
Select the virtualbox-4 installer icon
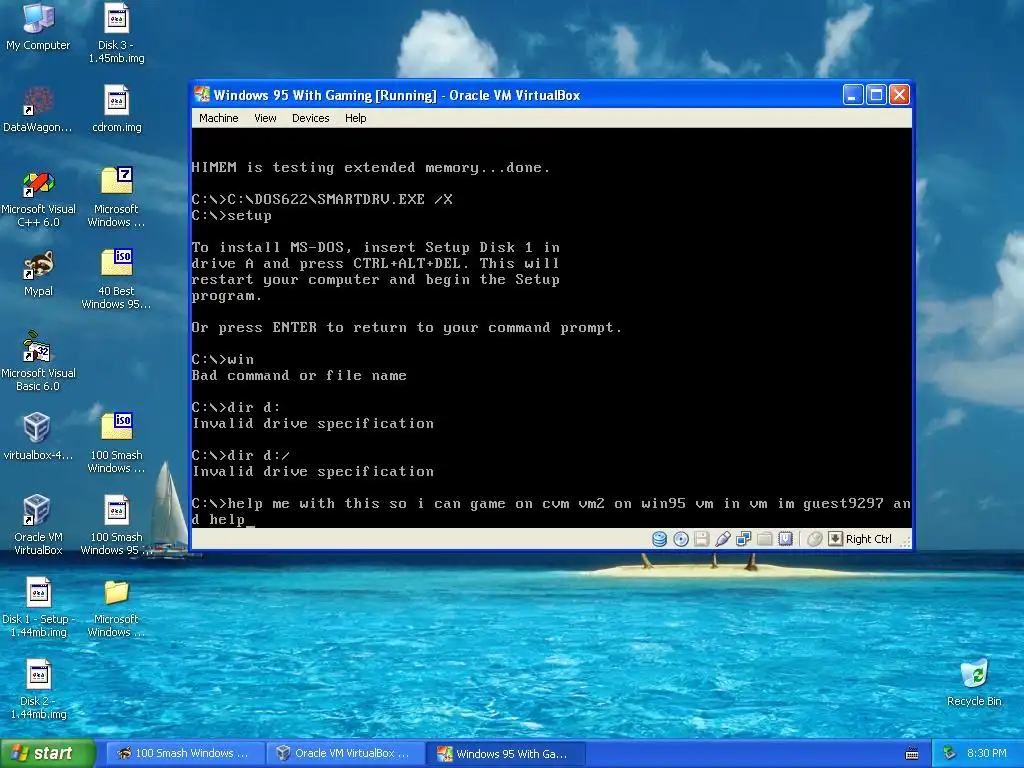(x=38, y=437)
